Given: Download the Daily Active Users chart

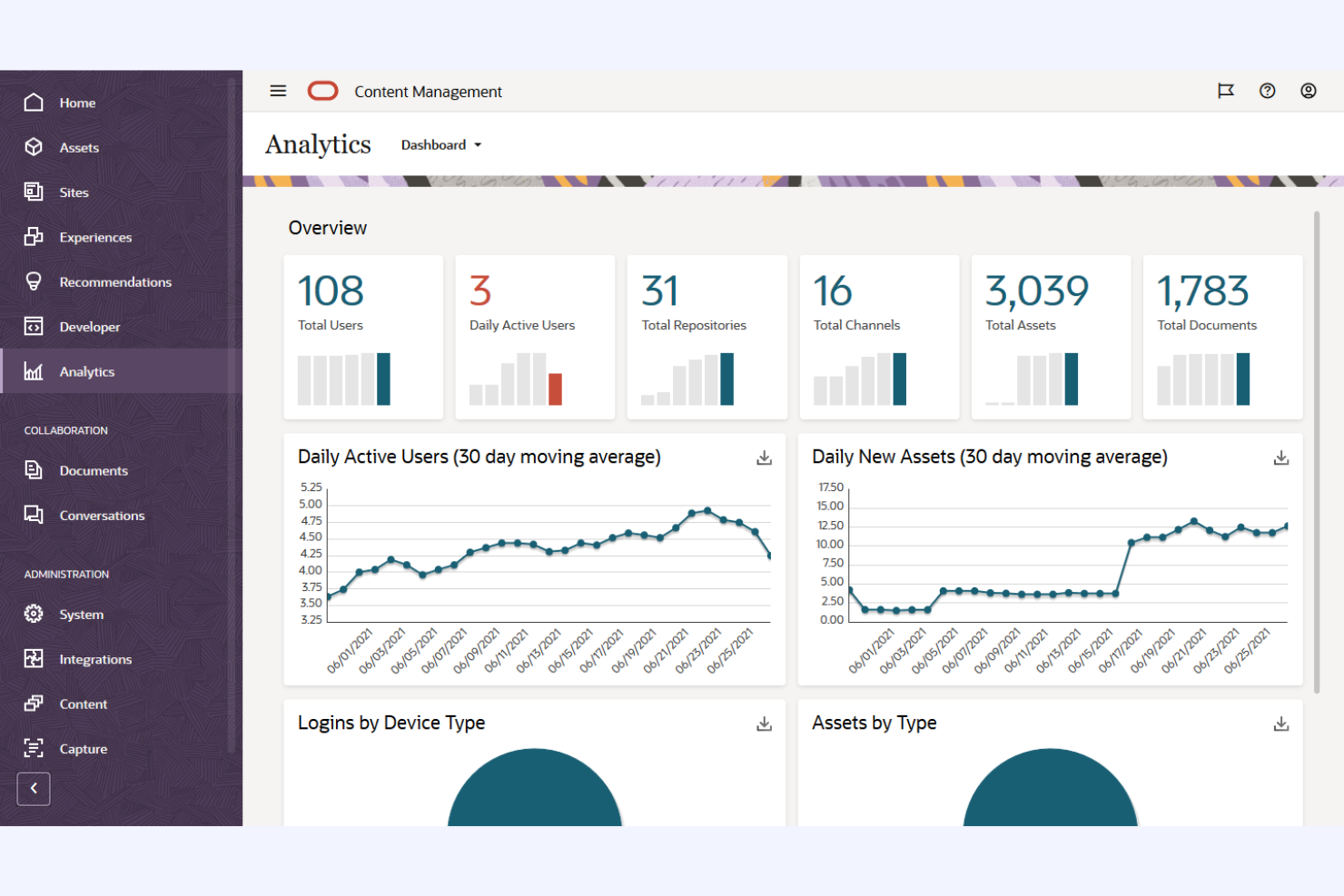Looking at the screenshot, I should [x=764, y=458].
